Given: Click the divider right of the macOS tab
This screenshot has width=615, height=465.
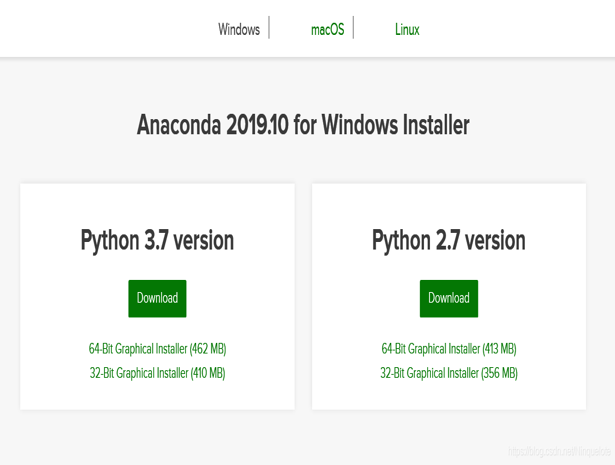Looking at the screenshot, I should coord(353,27).
